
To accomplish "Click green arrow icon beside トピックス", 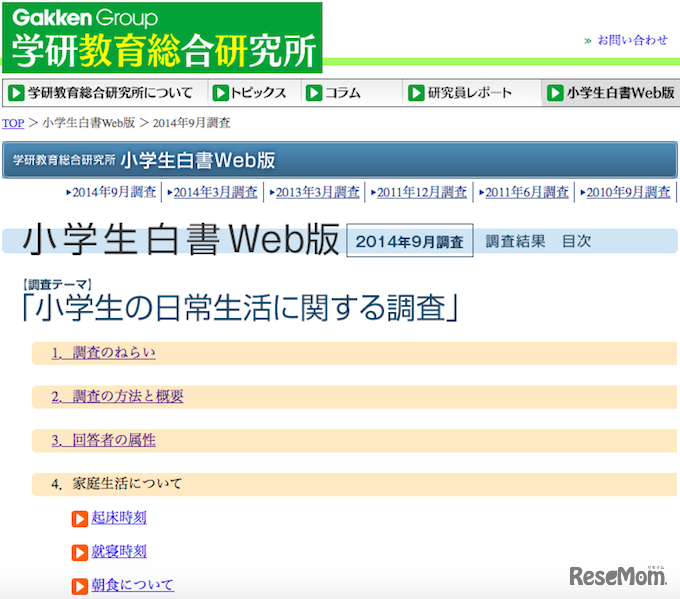I will pos(220,93).
